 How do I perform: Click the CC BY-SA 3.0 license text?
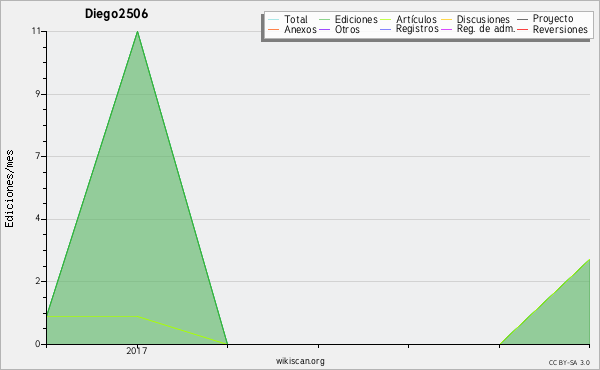coord(569,362)
